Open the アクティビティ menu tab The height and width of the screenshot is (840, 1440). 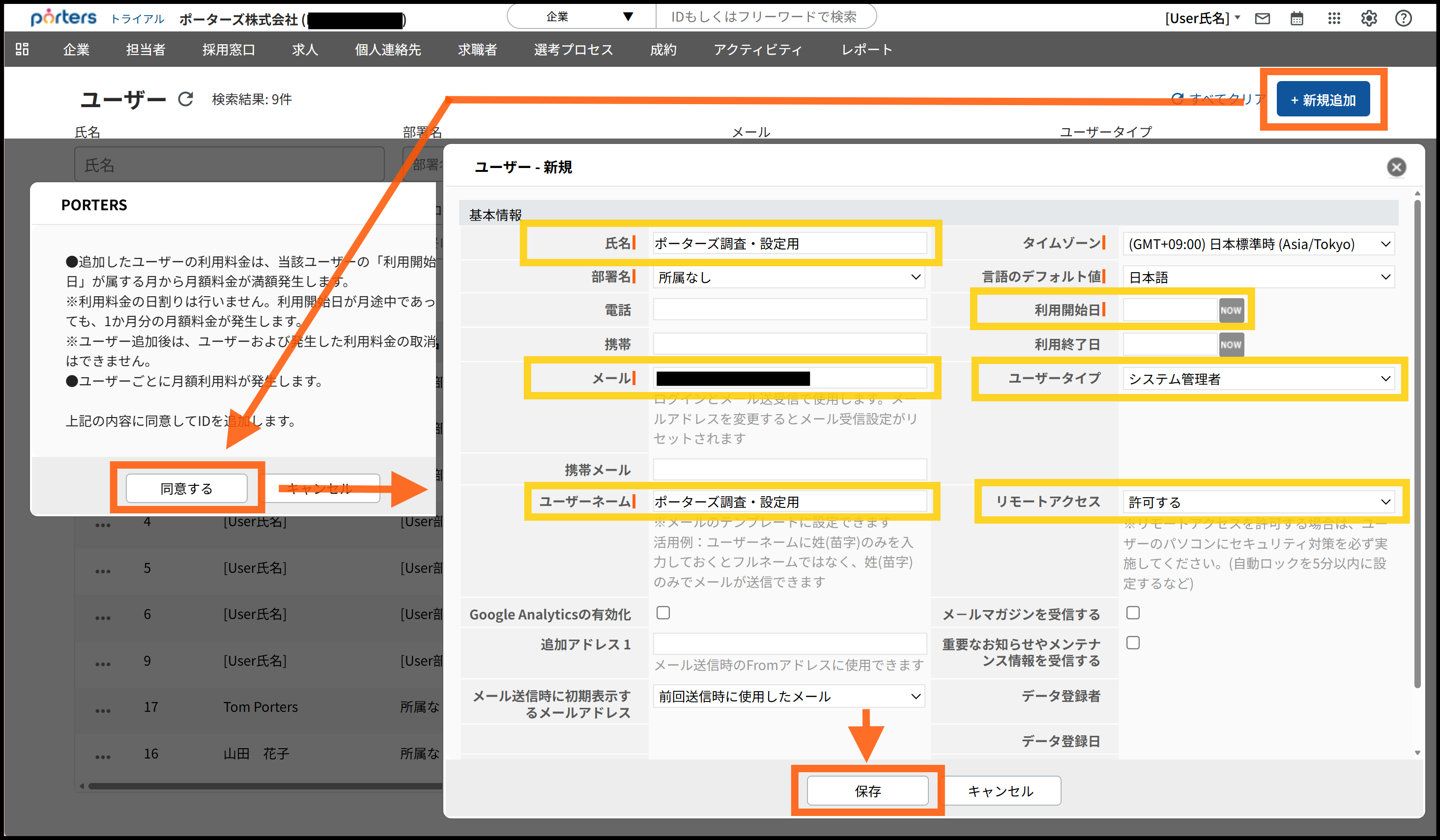758,50
